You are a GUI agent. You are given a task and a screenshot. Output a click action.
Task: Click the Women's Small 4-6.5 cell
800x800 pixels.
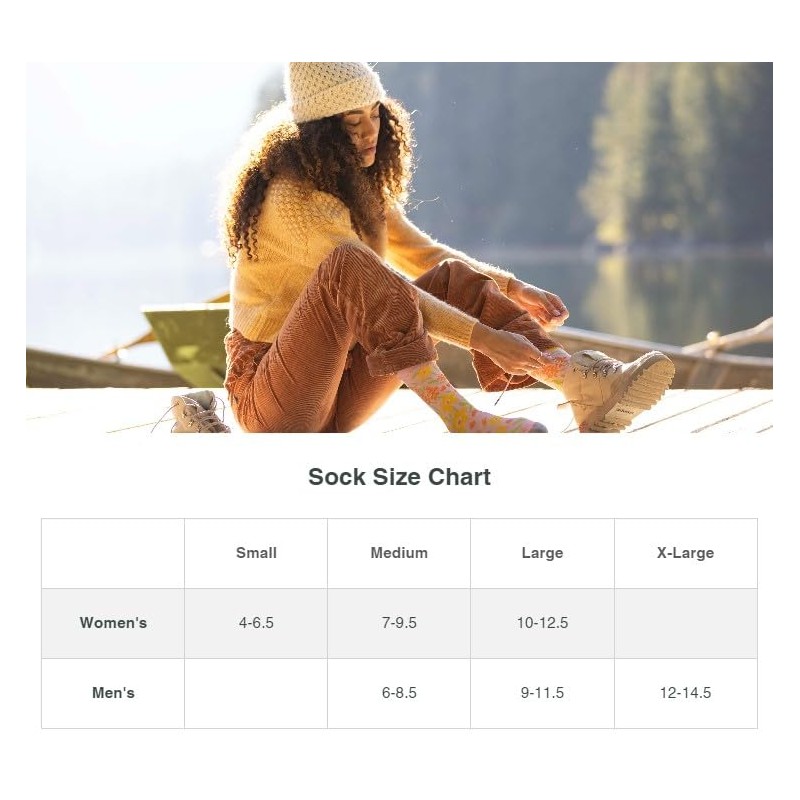pyautogui.click(x=256, y=623)
